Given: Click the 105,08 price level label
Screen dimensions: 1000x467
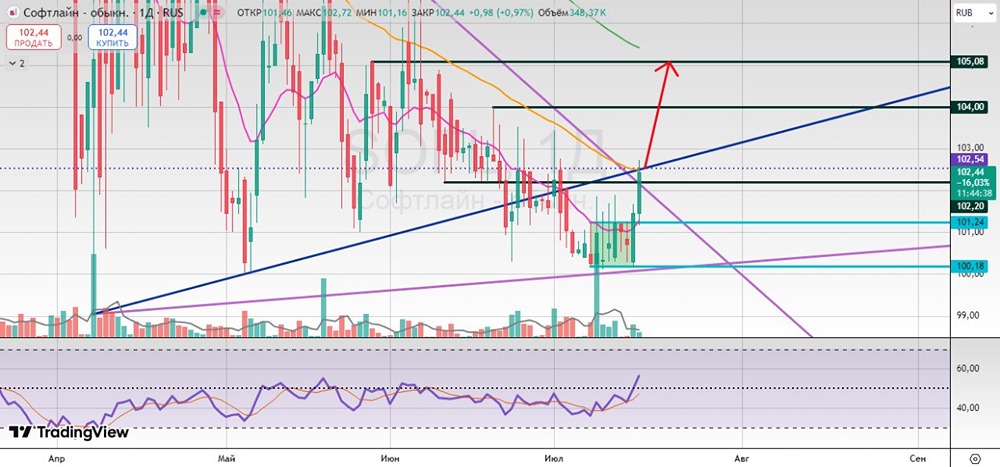Looking at the screenshot, I should pos(968,62).
